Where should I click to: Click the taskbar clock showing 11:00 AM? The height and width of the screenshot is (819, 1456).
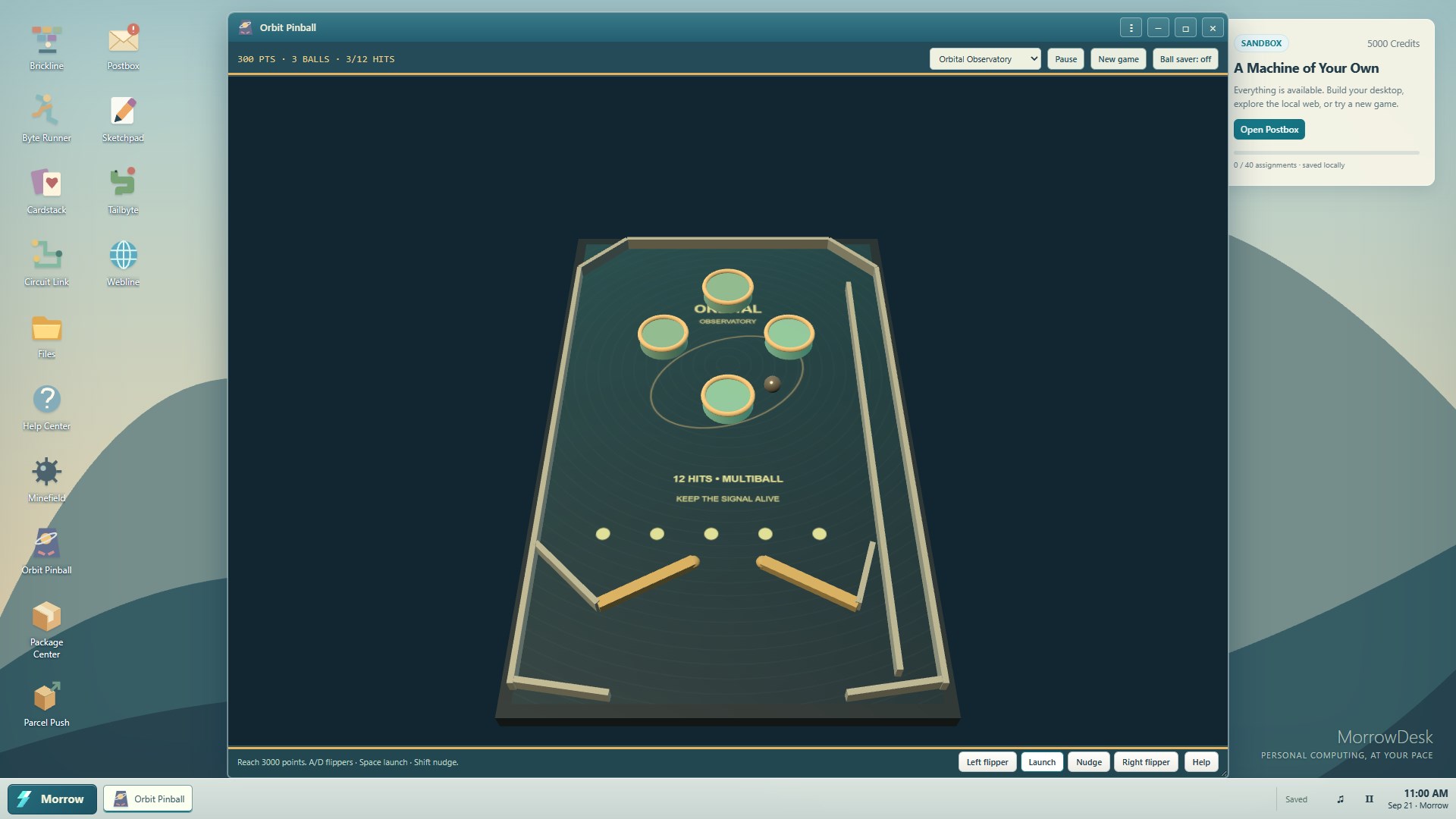point(1417,799)
